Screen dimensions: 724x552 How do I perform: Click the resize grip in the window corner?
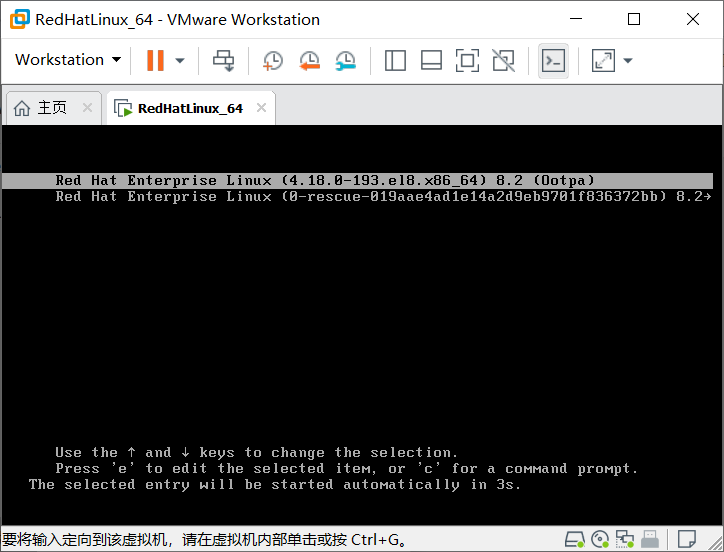(716, 544)
